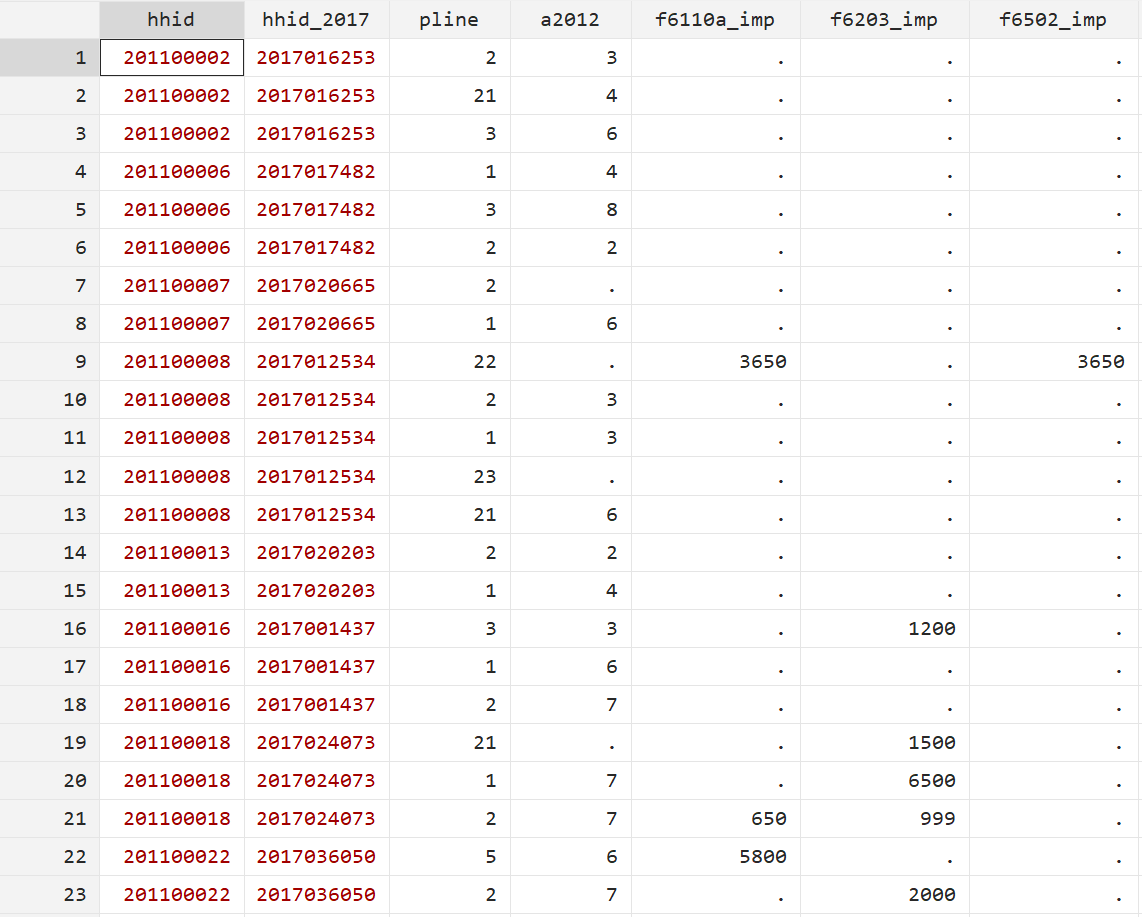Select row number 23 header
This screenshot has width=1142, height=918.
(x=50, y=894)
